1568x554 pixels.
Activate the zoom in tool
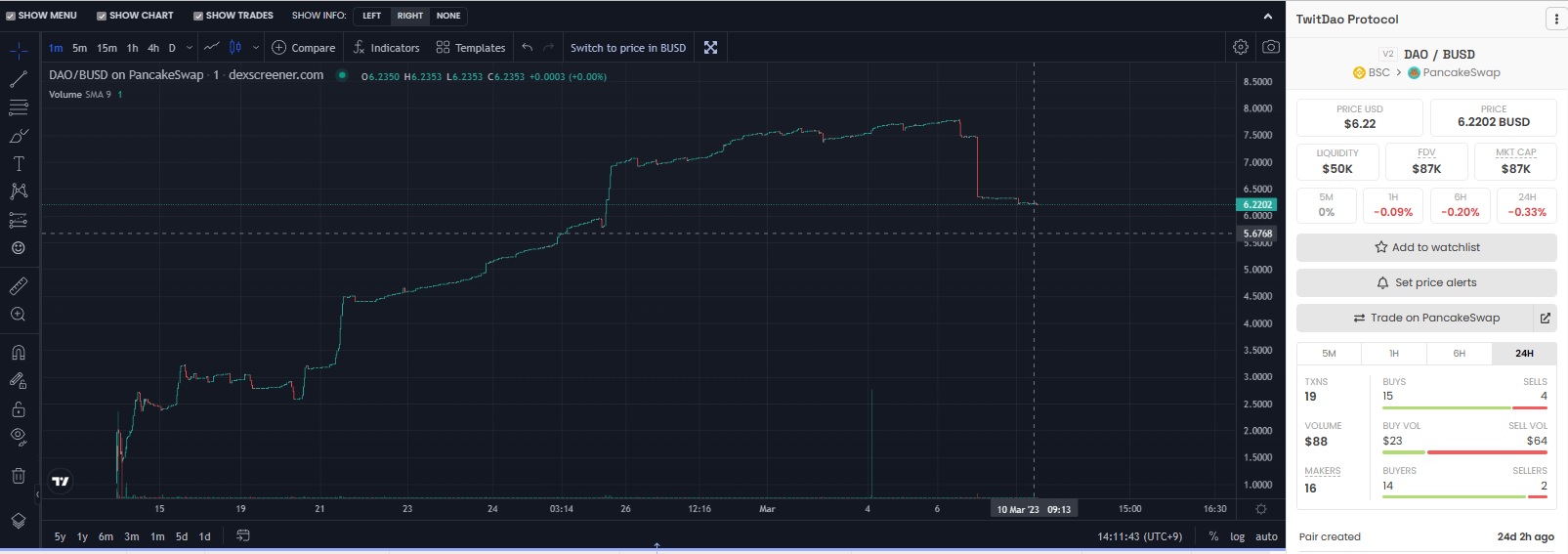(x=19, y=315)
